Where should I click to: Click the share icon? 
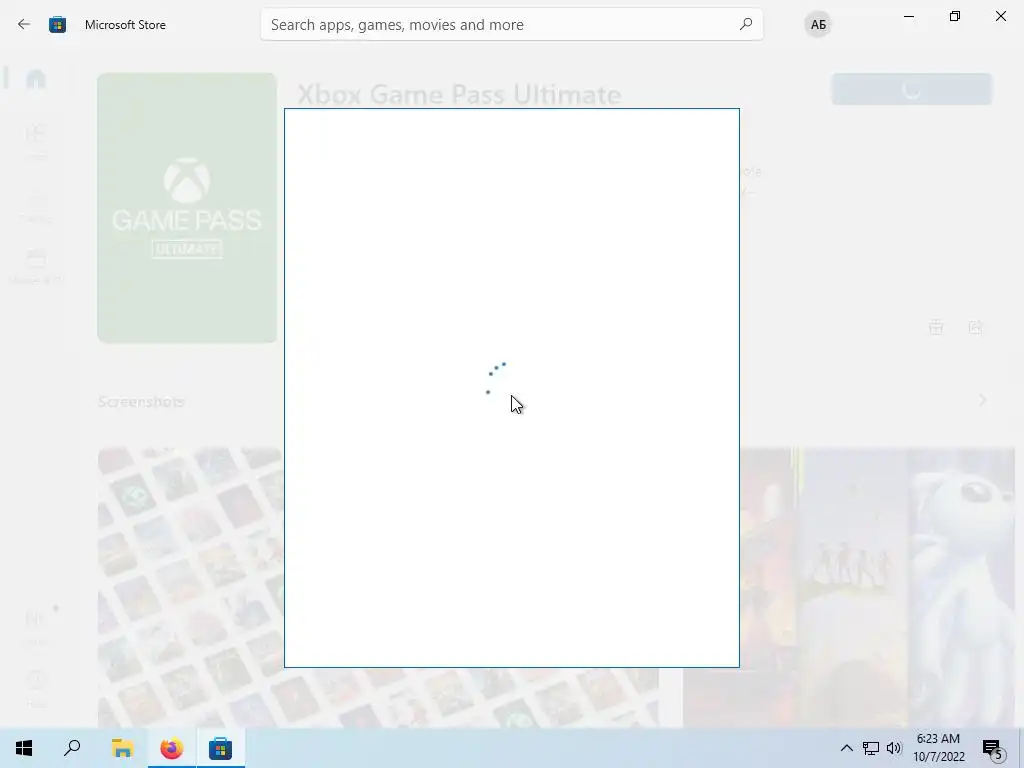[975, 327]
